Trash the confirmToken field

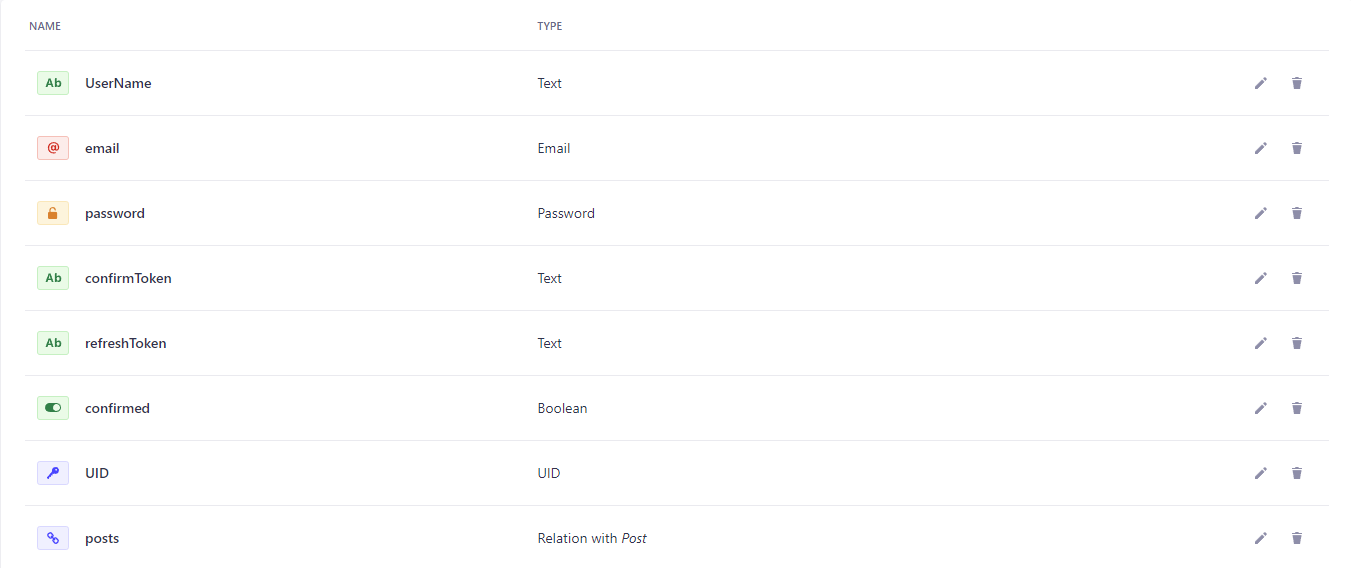click(1297, 278)
